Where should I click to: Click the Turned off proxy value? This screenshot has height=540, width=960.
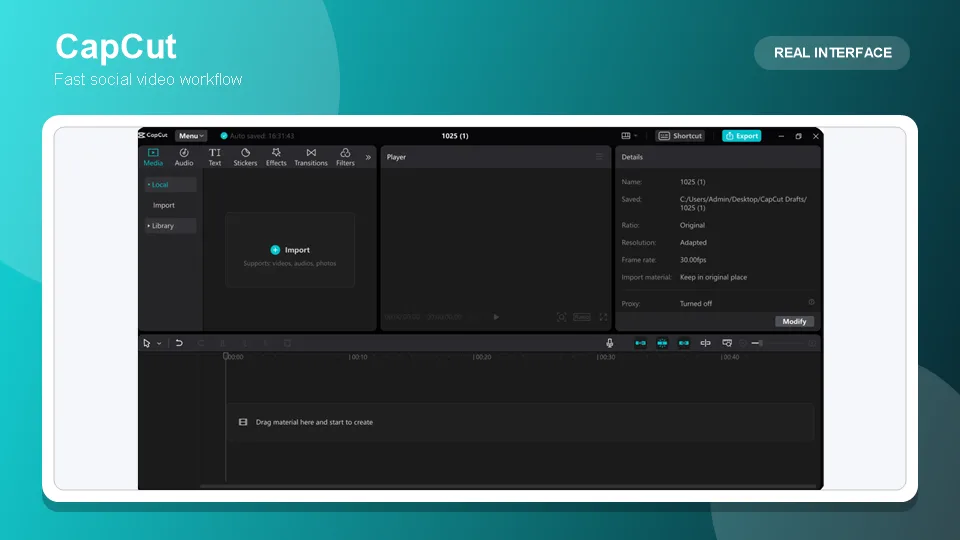coord(696,304)
